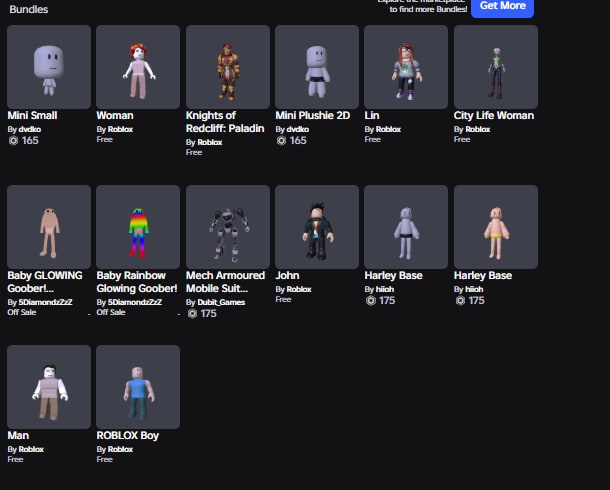Click the Baby GLOWING Goober title
Screen dimensions: 610x490
click(45, 282)
